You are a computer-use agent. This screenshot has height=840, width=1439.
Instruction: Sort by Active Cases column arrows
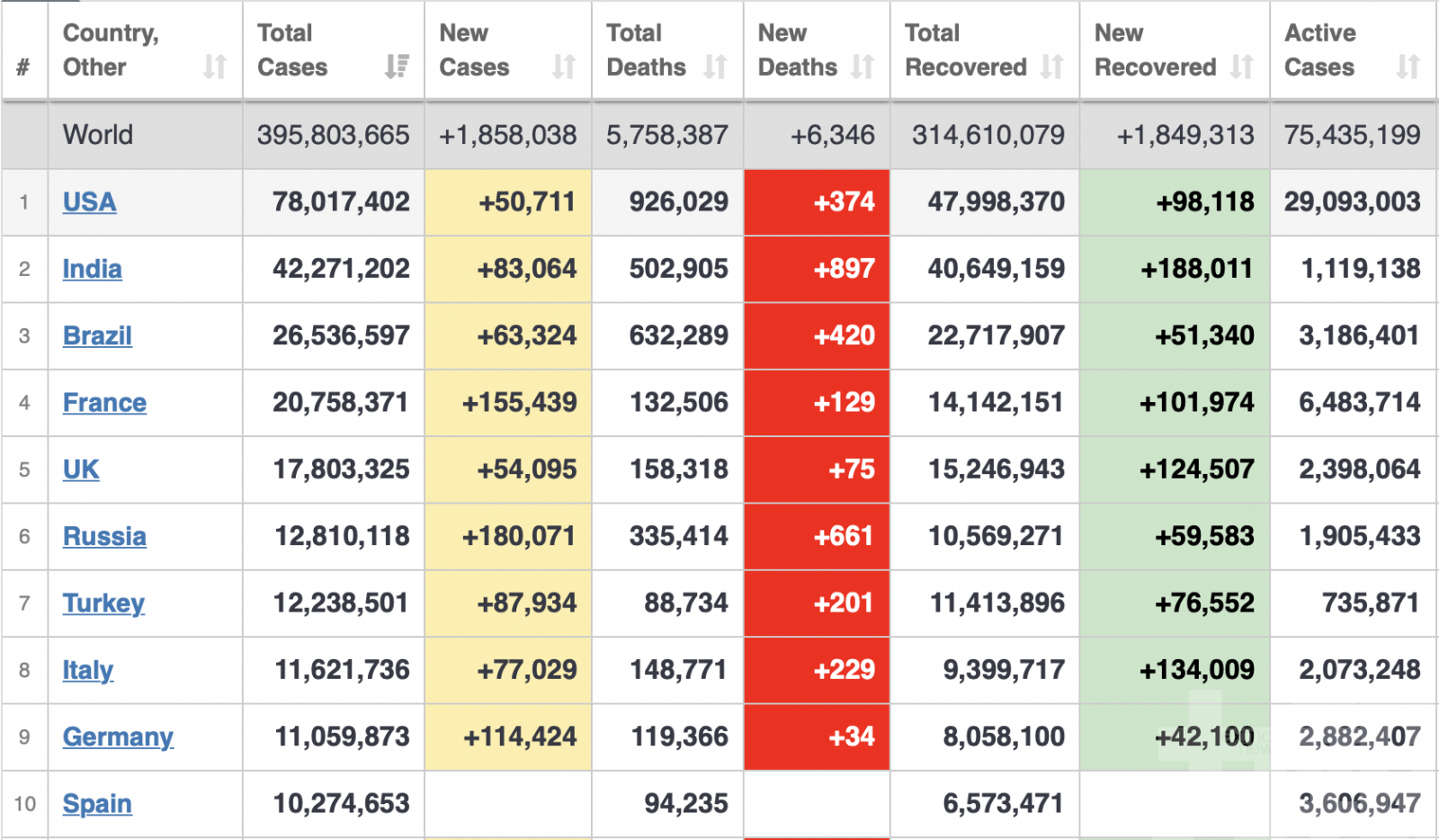(x=1408, y=67)
